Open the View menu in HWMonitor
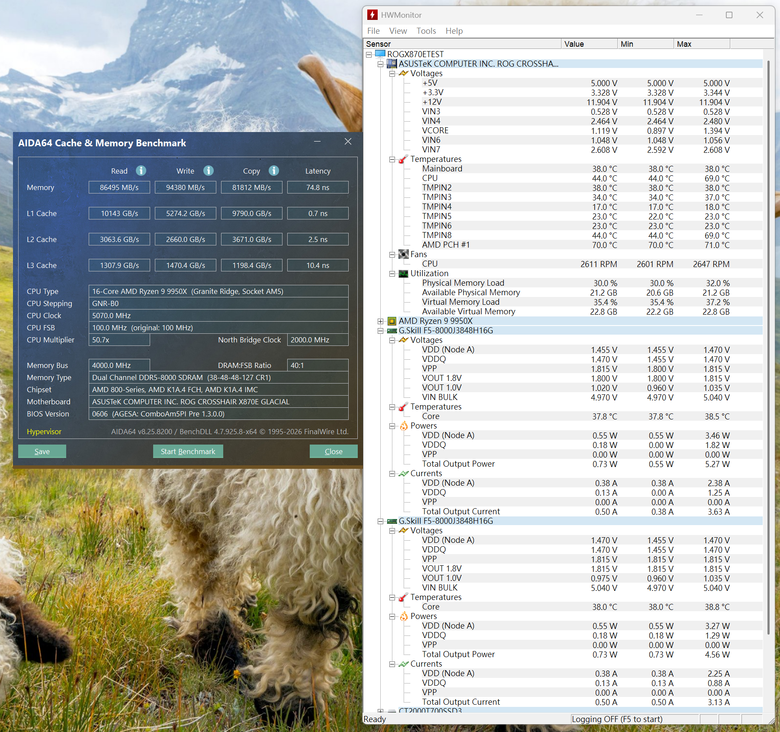Image resolution: width=780 pixels, height=732 pixels. click(398, 31)
